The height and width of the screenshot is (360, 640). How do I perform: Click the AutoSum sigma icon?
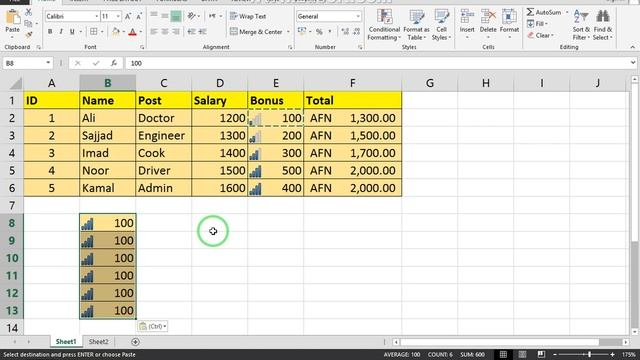530,12
